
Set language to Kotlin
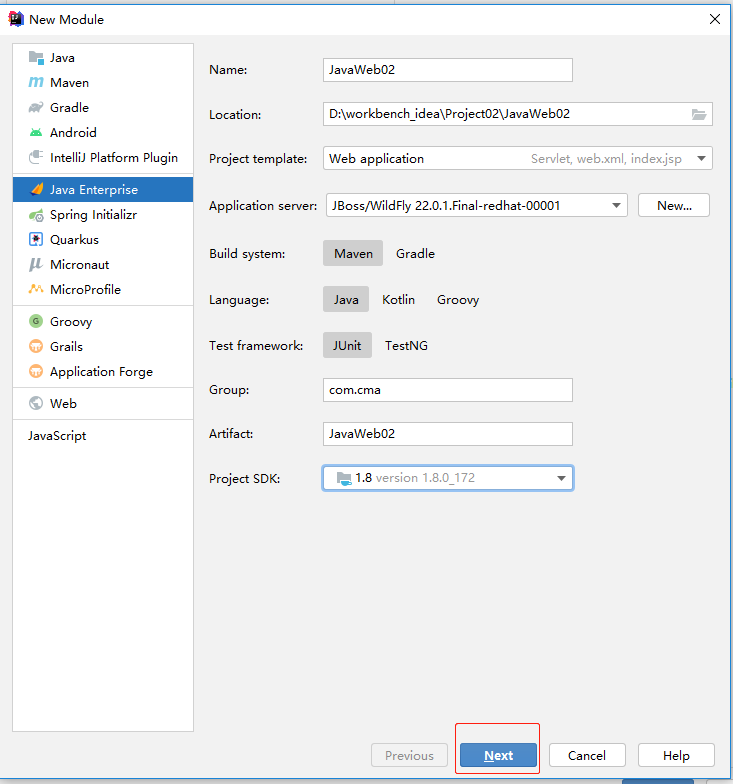click(398, 300)
